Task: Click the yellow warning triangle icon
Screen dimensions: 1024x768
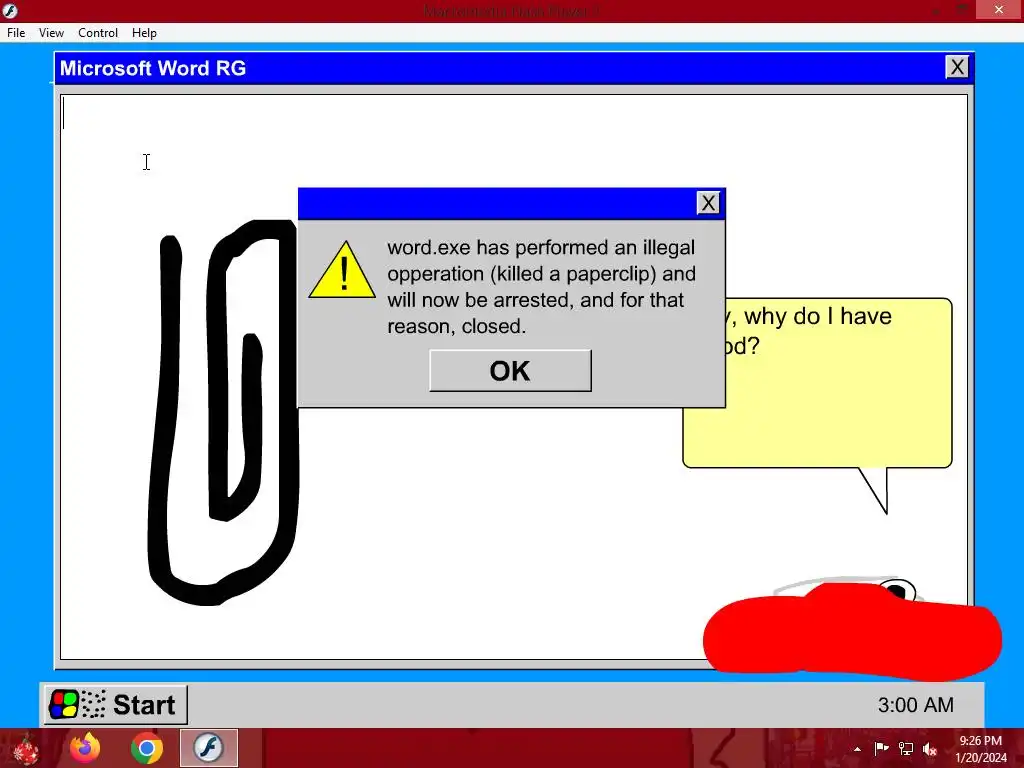Action: pyautogui.click(x=342, y=271)
